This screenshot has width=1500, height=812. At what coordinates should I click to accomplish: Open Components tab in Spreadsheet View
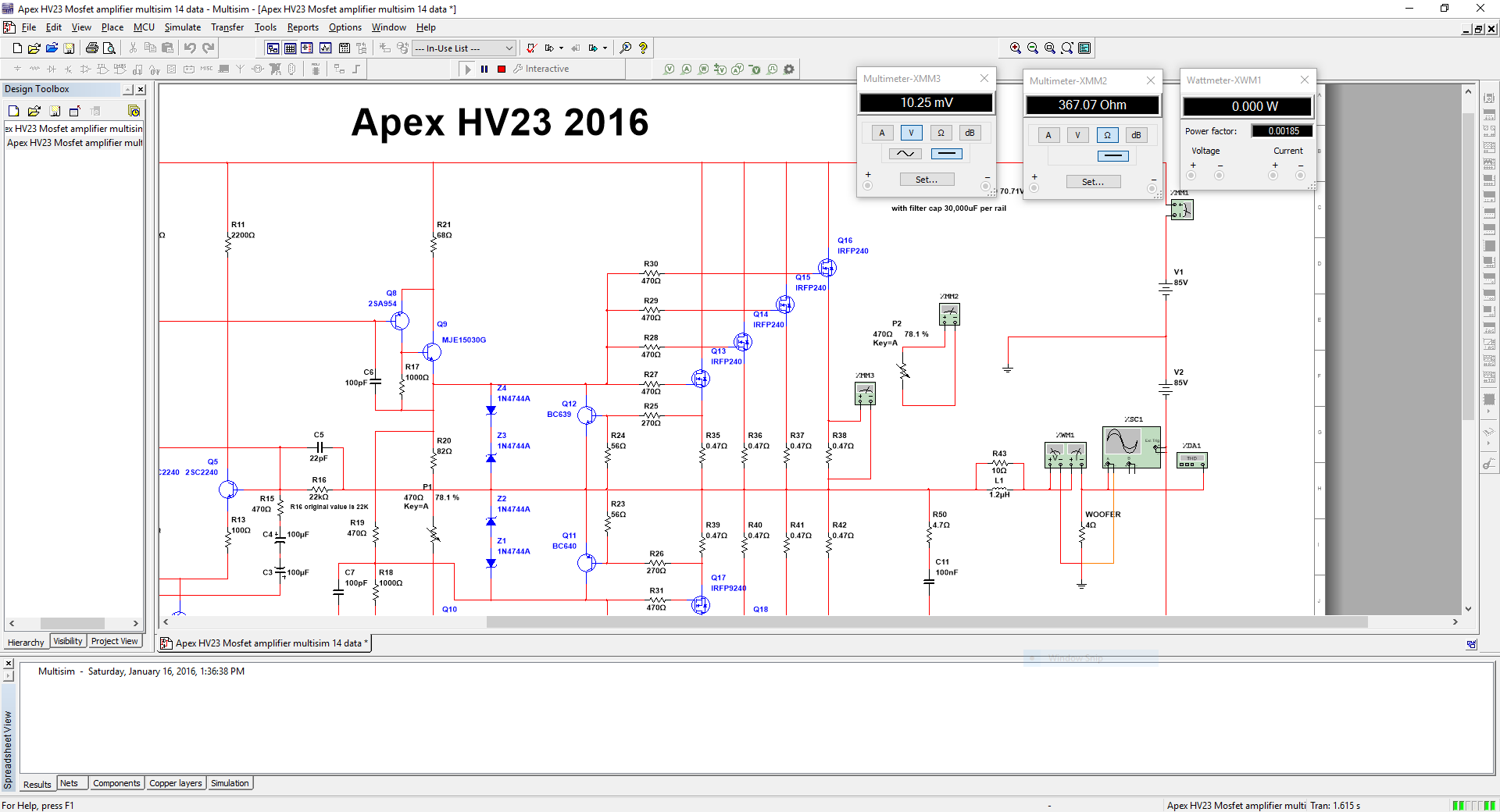[116, 784]
